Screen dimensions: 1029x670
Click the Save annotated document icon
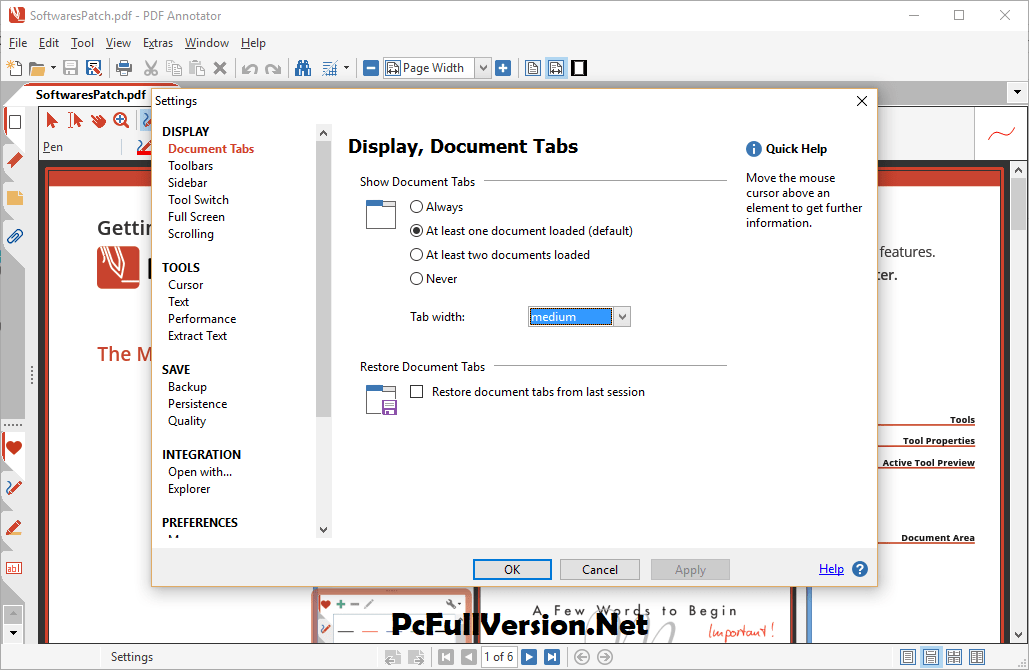pos(94,68)
